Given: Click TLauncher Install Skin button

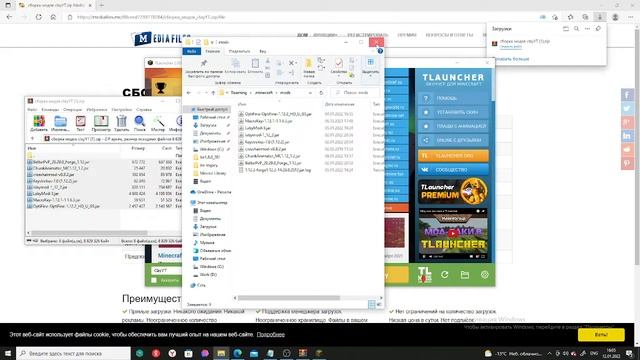Looking at the screenshot, I should point(453,112).
